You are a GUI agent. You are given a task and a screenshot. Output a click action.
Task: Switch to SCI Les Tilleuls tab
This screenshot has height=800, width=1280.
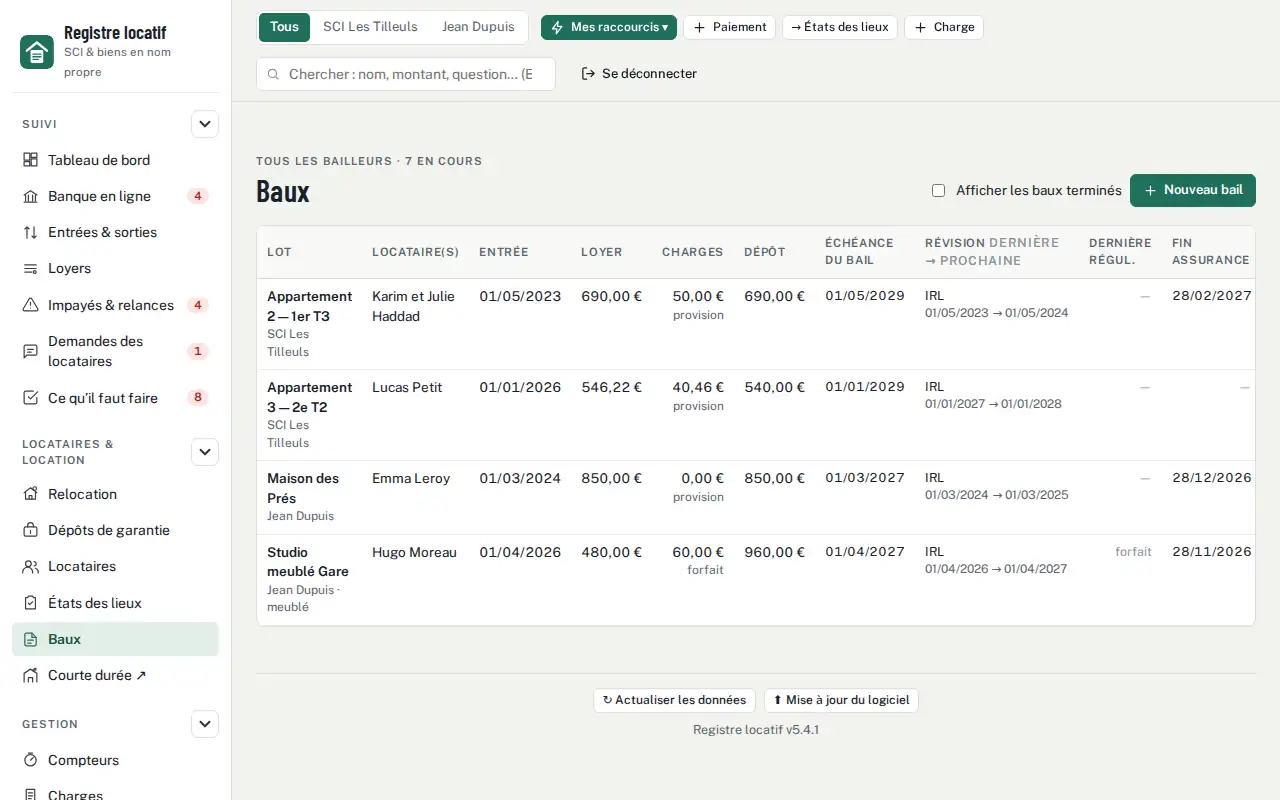pos(370,27)
